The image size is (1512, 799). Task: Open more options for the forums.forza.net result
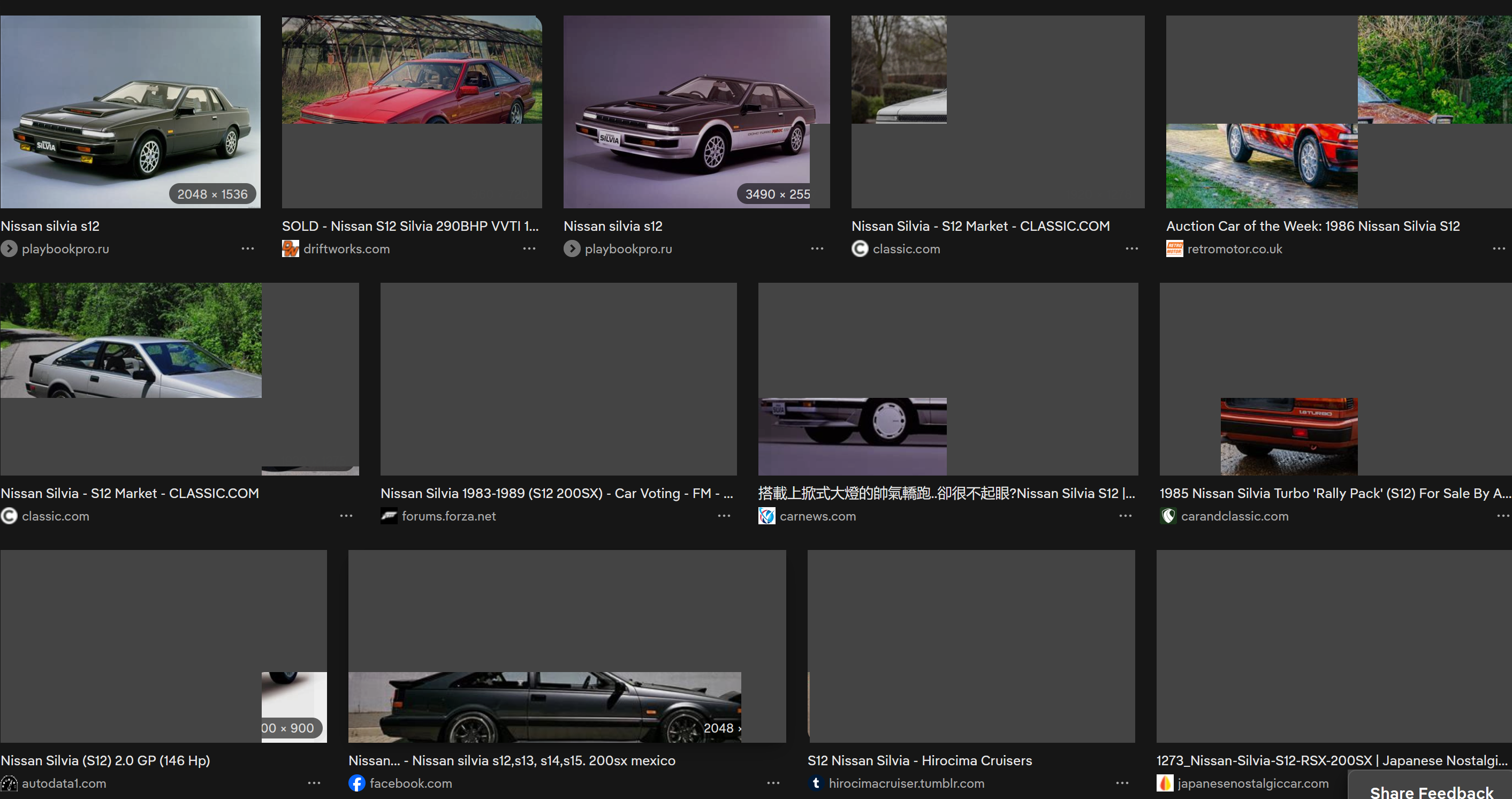tap(724, 516)
